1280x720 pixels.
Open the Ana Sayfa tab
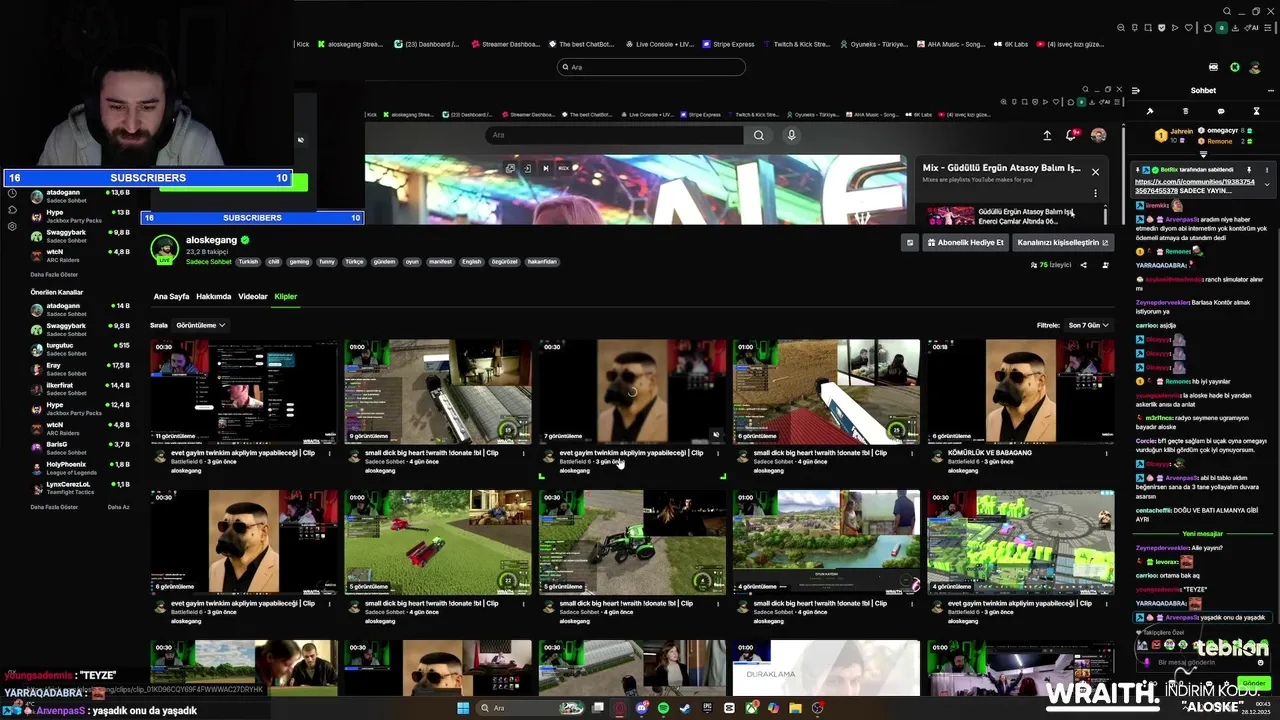[x=171, y=296]
